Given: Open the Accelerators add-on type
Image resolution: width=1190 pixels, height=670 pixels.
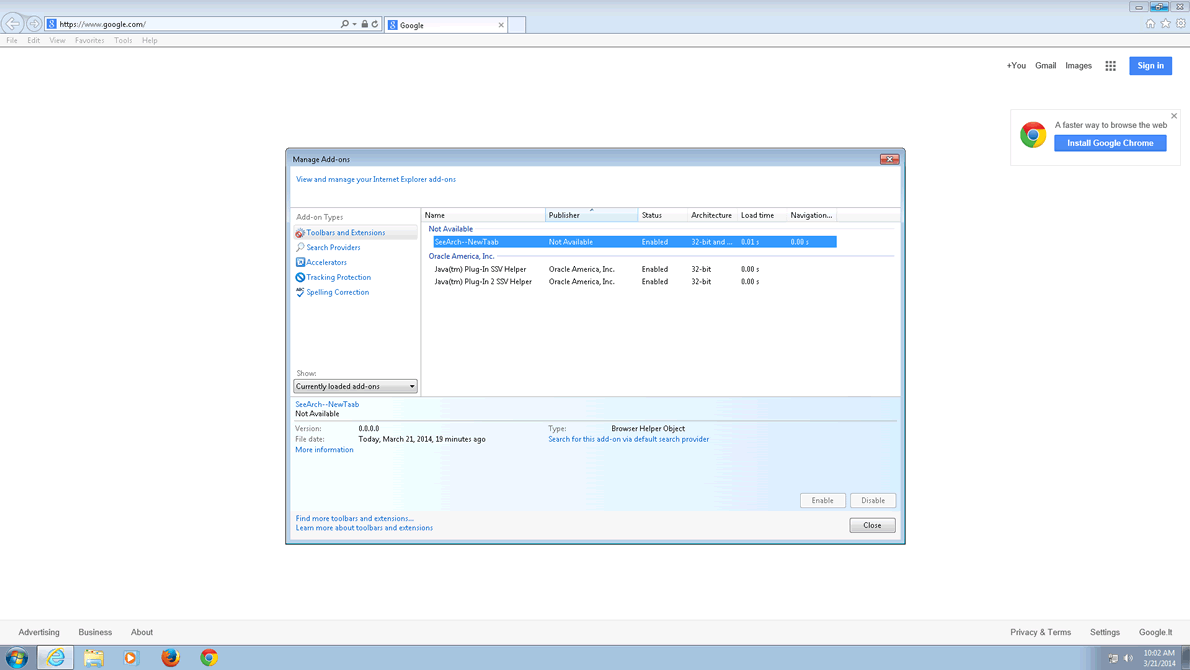Looking at the screenshot, I should click(x=326, y=263).
